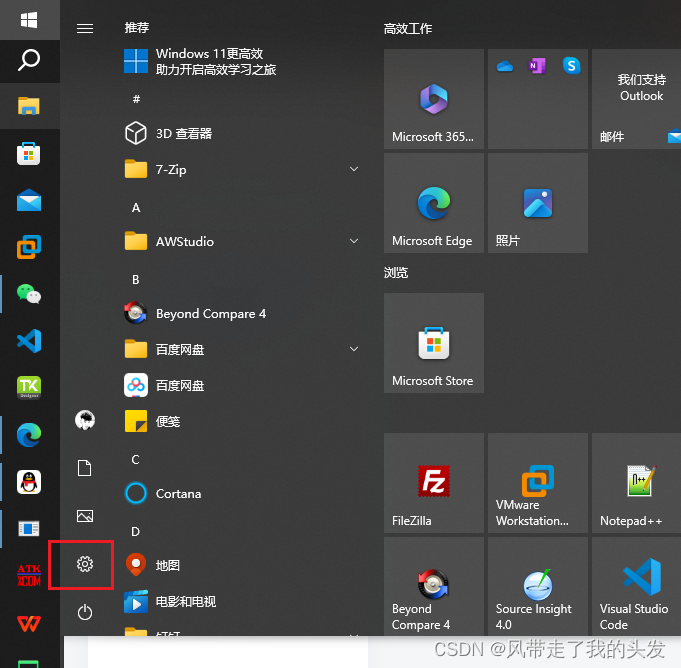The image size is (681, 668).
Task: Launch Microsoft Store from the taskbar
Action: (29, 153)
